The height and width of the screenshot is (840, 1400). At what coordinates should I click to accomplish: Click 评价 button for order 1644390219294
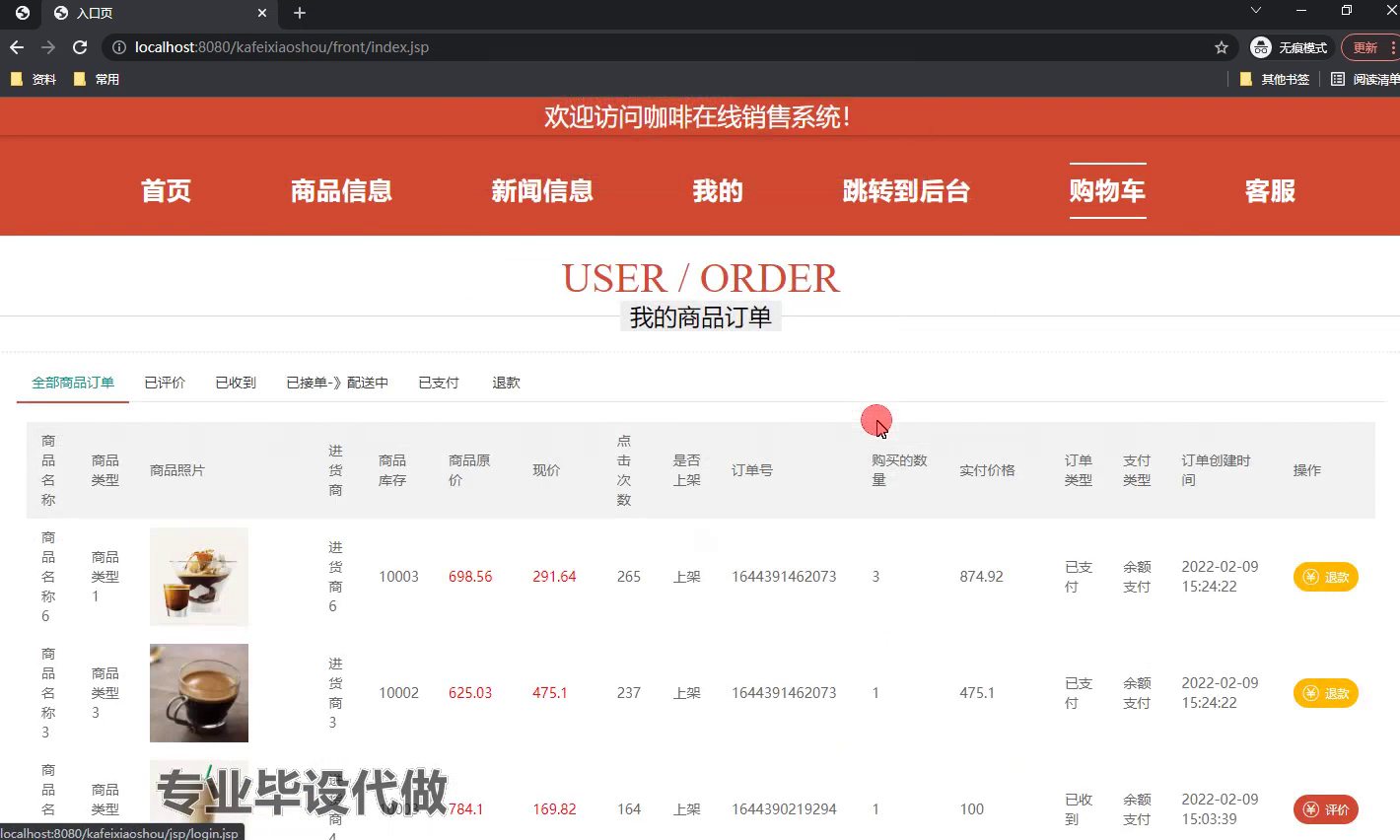(1325, 809)
